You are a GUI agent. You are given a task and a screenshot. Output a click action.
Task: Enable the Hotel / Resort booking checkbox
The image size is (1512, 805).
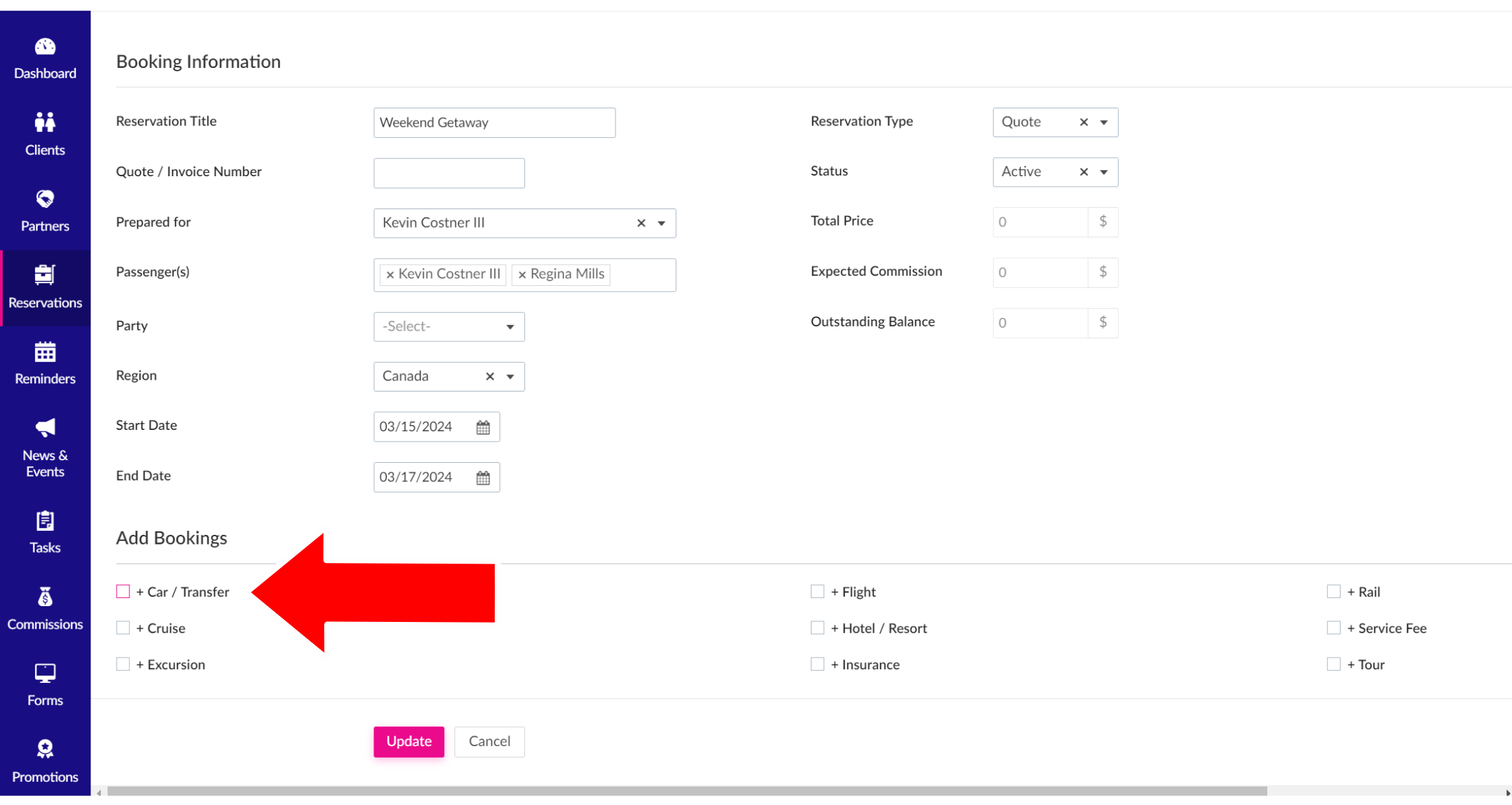click(x=817, y=627)
